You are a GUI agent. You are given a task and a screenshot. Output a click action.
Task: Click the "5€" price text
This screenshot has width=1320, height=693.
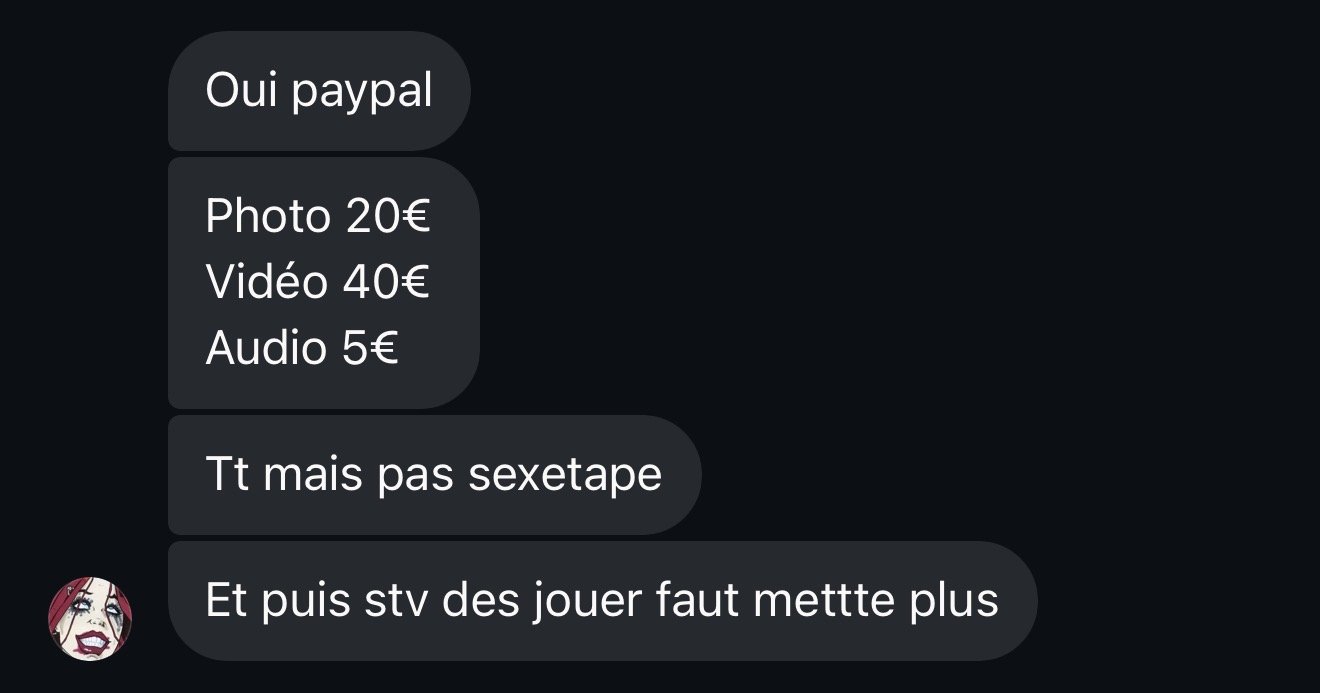[370, 348]
